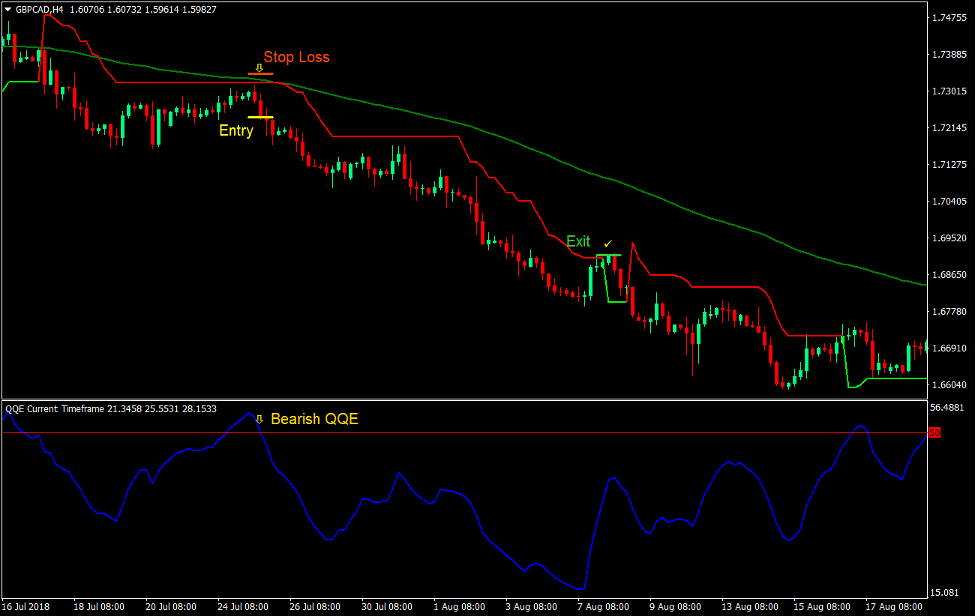
Task: Select the 7 Aug 08:00 date axis label
Action: pyautogui.click(x=604, y=606)
